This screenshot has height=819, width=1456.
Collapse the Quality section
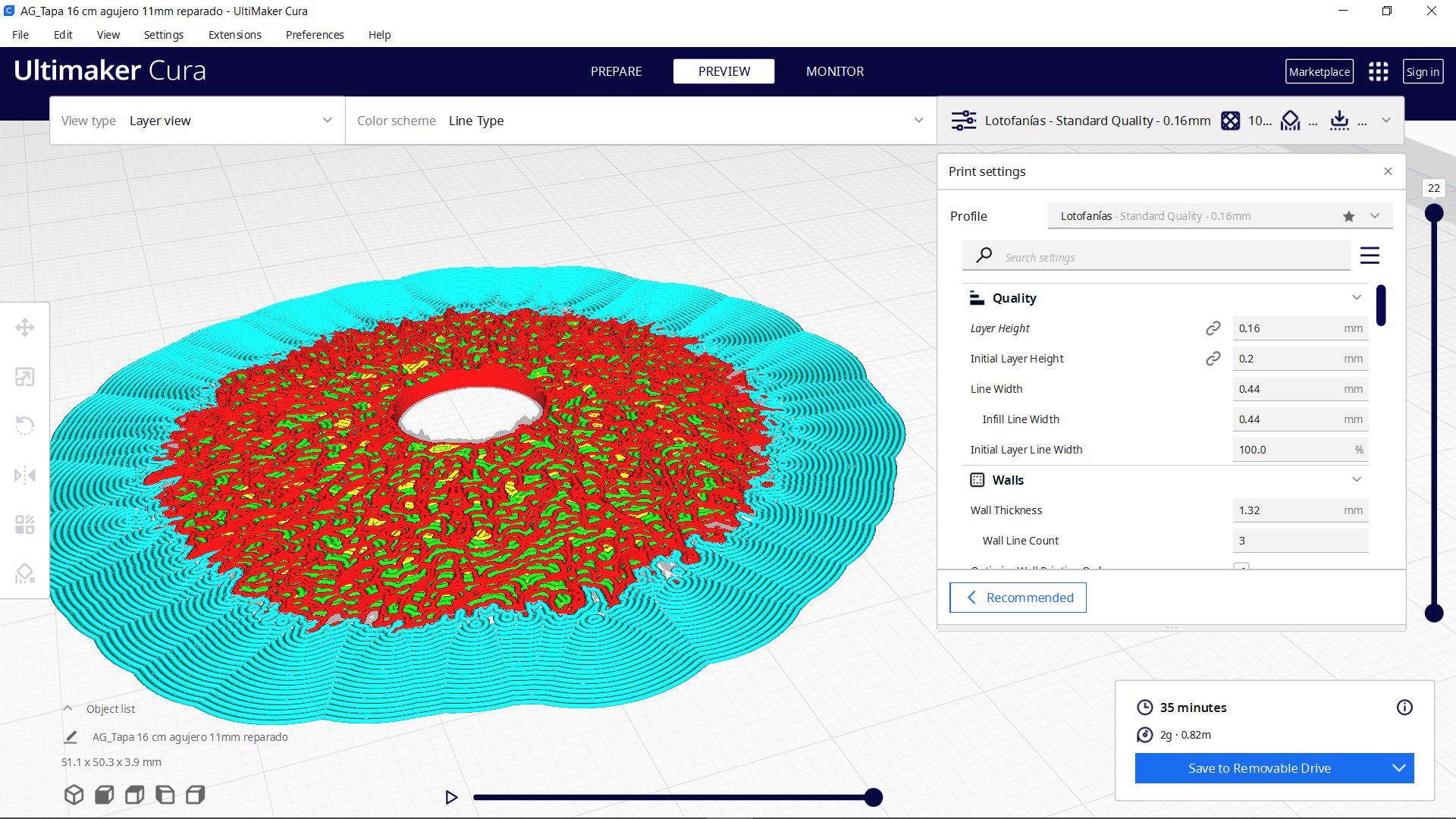click(1357, 297)
